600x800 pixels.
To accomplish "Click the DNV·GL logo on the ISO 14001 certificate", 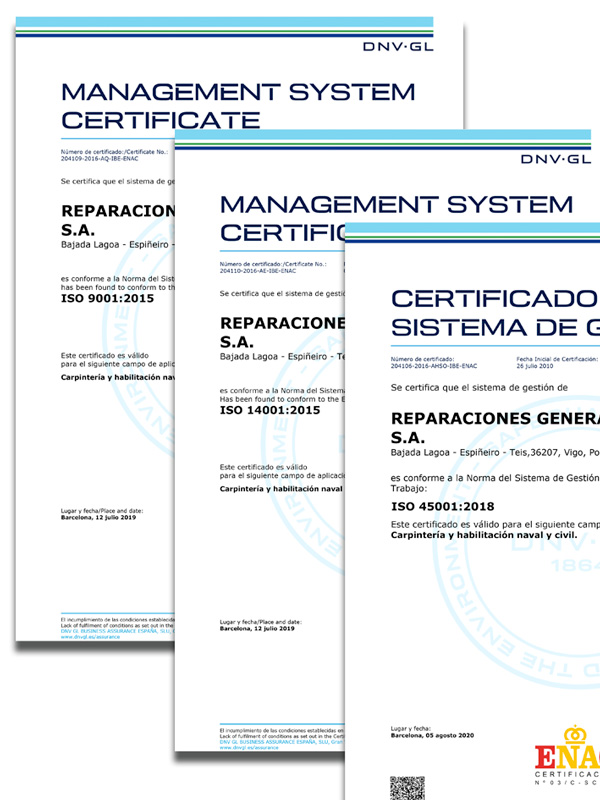I will point(555,159).
